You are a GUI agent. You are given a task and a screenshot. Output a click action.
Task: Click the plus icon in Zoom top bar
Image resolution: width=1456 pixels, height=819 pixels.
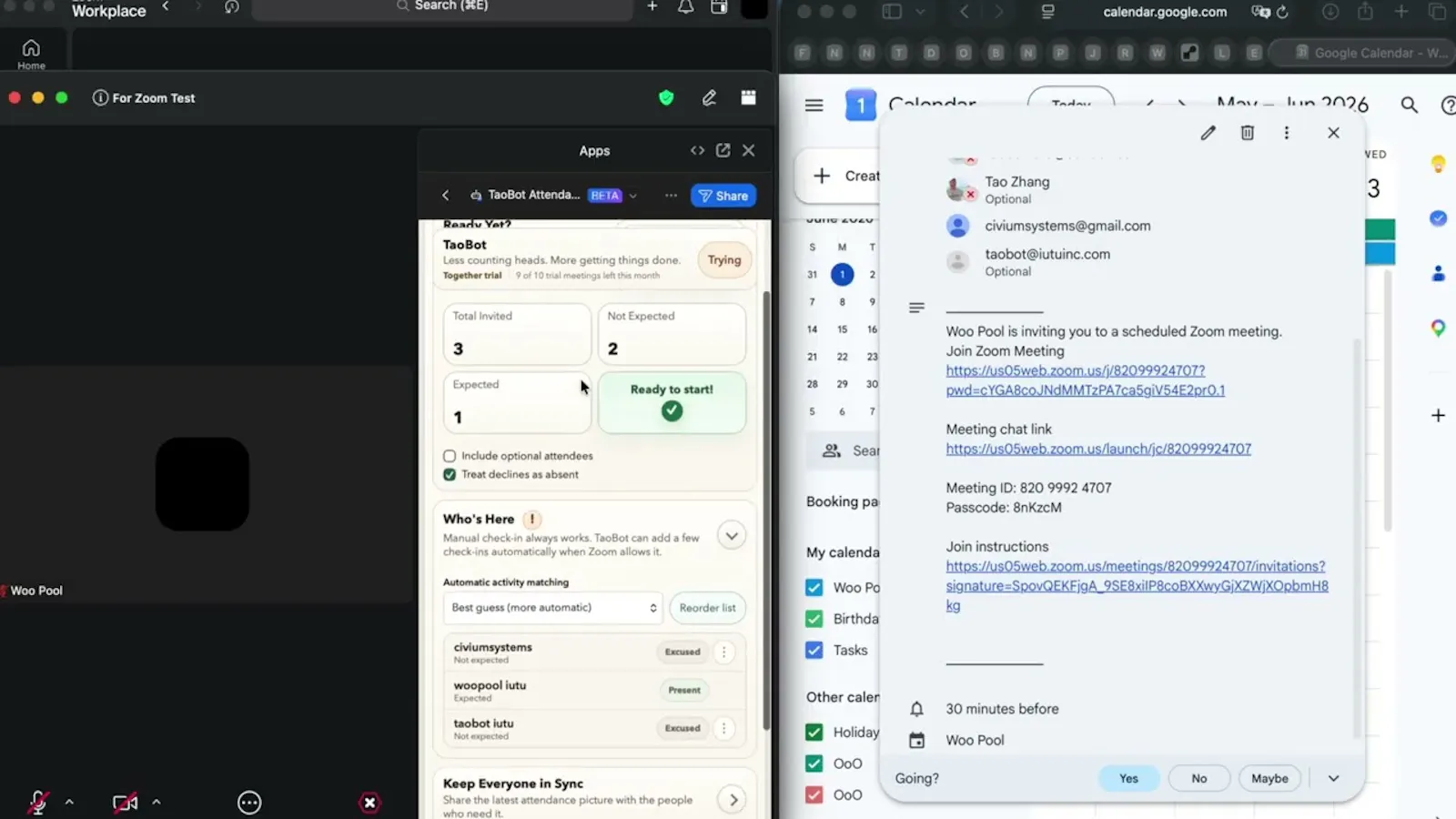[652, 7]
